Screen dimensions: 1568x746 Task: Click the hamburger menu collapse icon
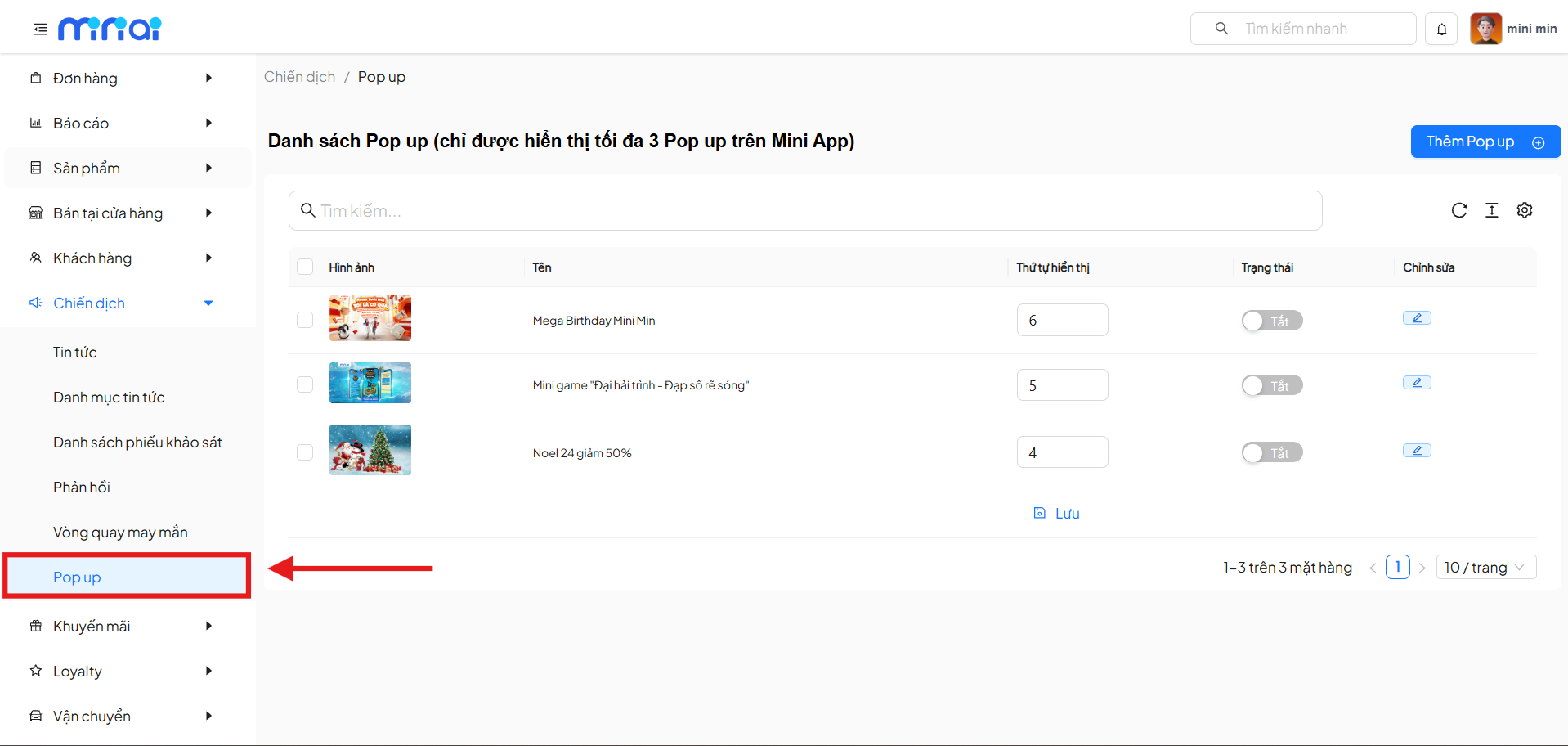(40, 29)
